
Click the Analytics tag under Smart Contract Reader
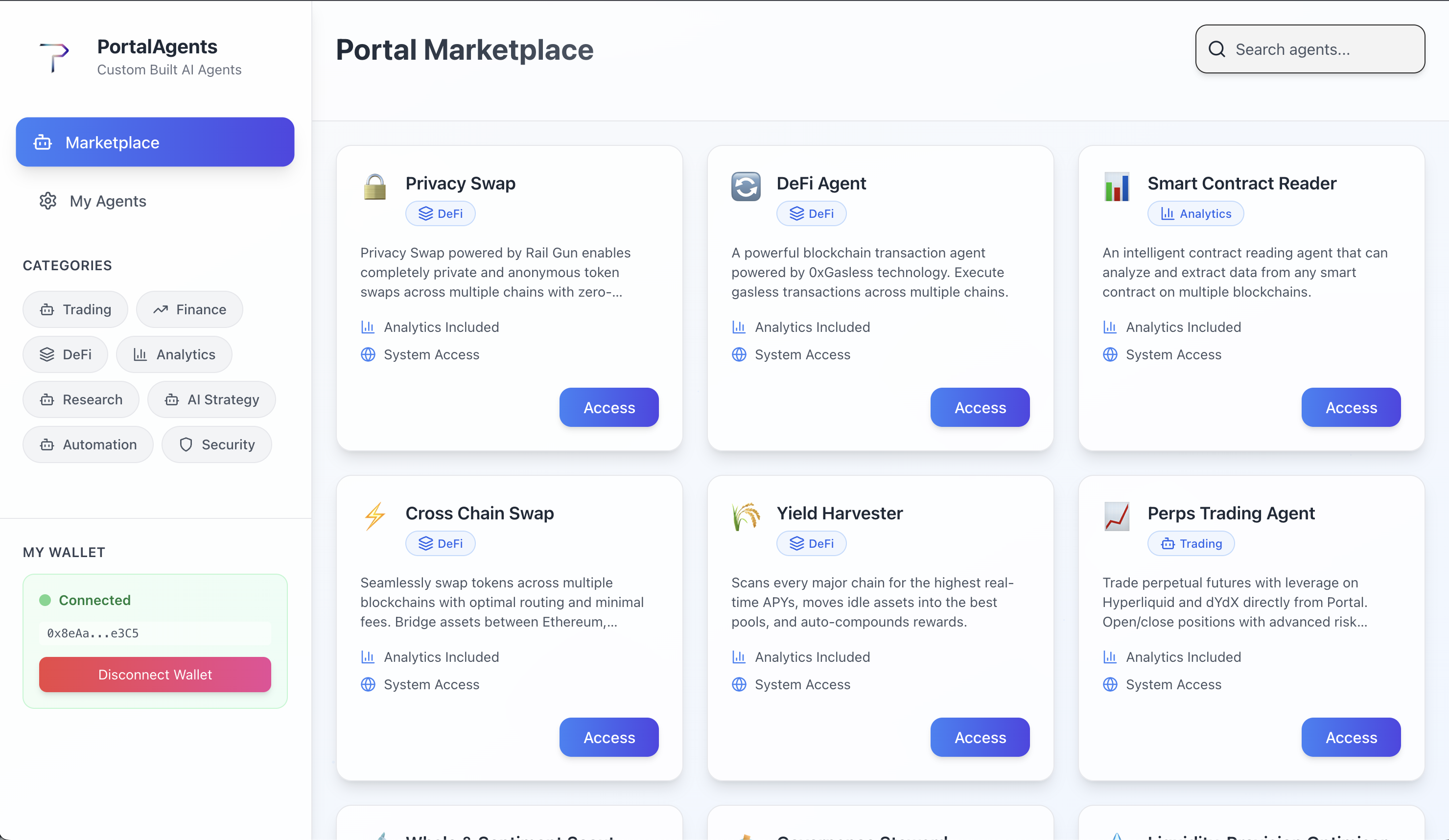pos(1195,214)
